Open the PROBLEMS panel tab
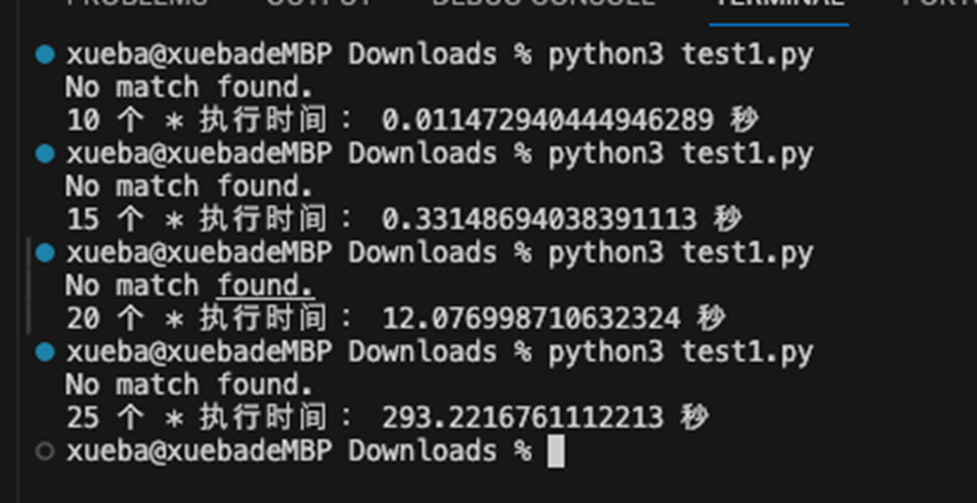This screenshot has height=503, width=977. point(137,4)
